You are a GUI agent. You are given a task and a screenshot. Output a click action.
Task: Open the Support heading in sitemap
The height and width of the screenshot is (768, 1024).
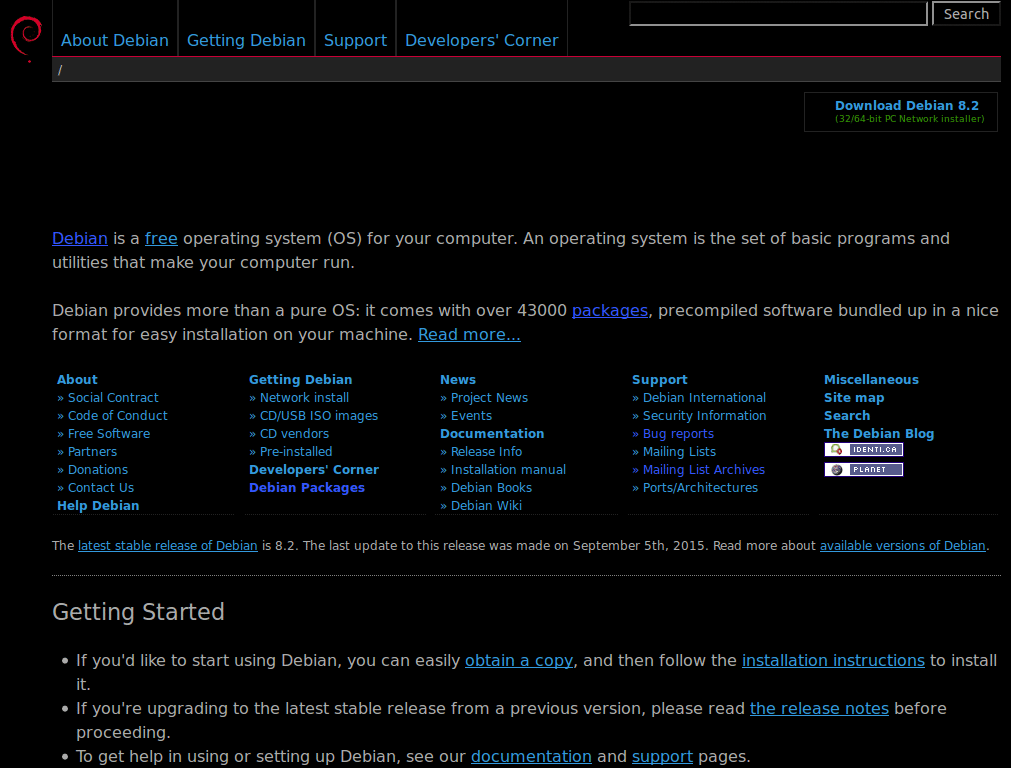(660, 379)
